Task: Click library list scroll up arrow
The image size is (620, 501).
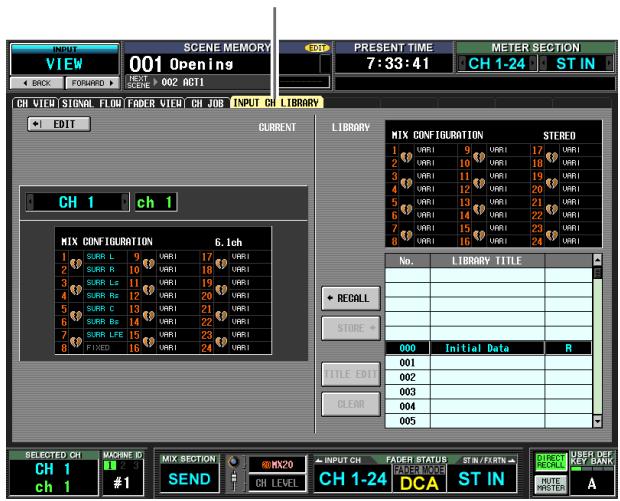Action: tap(597, 260)
